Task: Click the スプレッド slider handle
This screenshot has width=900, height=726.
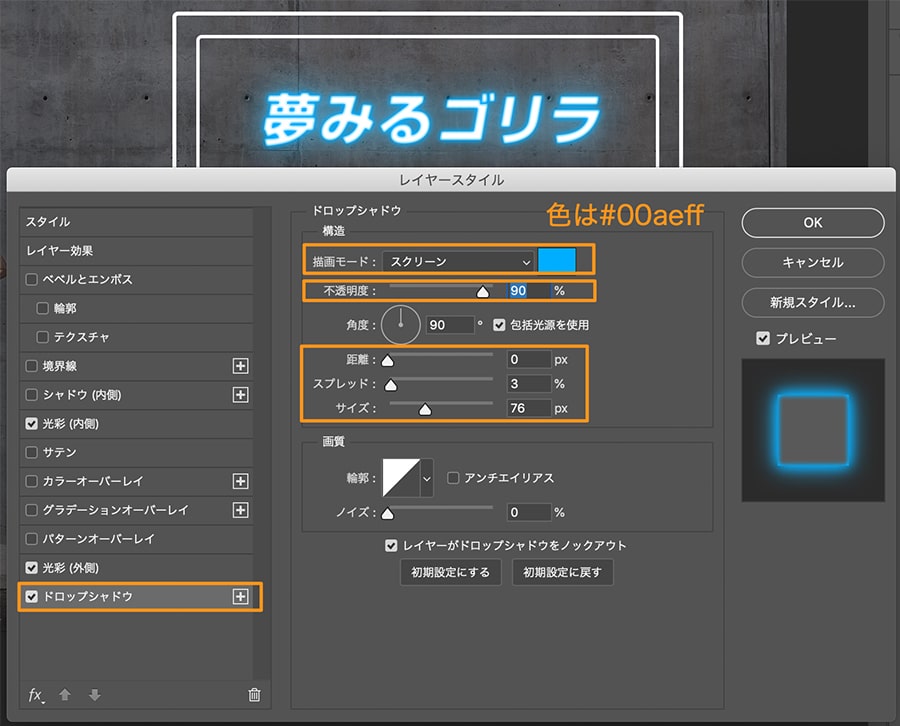Action: pos(391,385)
